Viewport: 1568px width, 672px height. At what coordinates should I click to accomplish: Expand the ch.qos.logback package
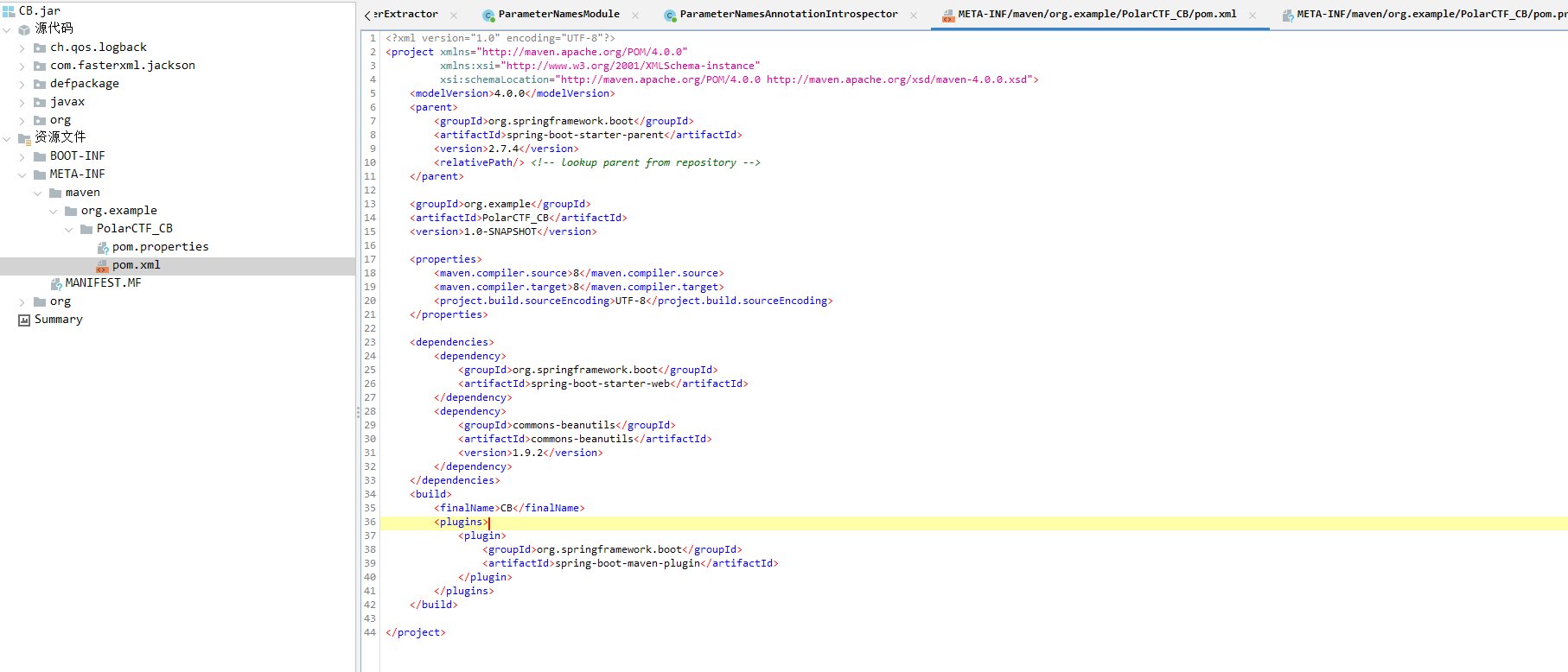tap(22, 48)
